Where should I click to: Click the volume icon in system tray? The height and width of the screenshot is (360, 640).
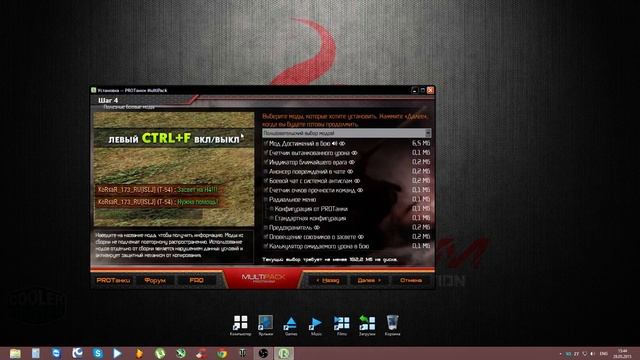(x=593, y=353)
